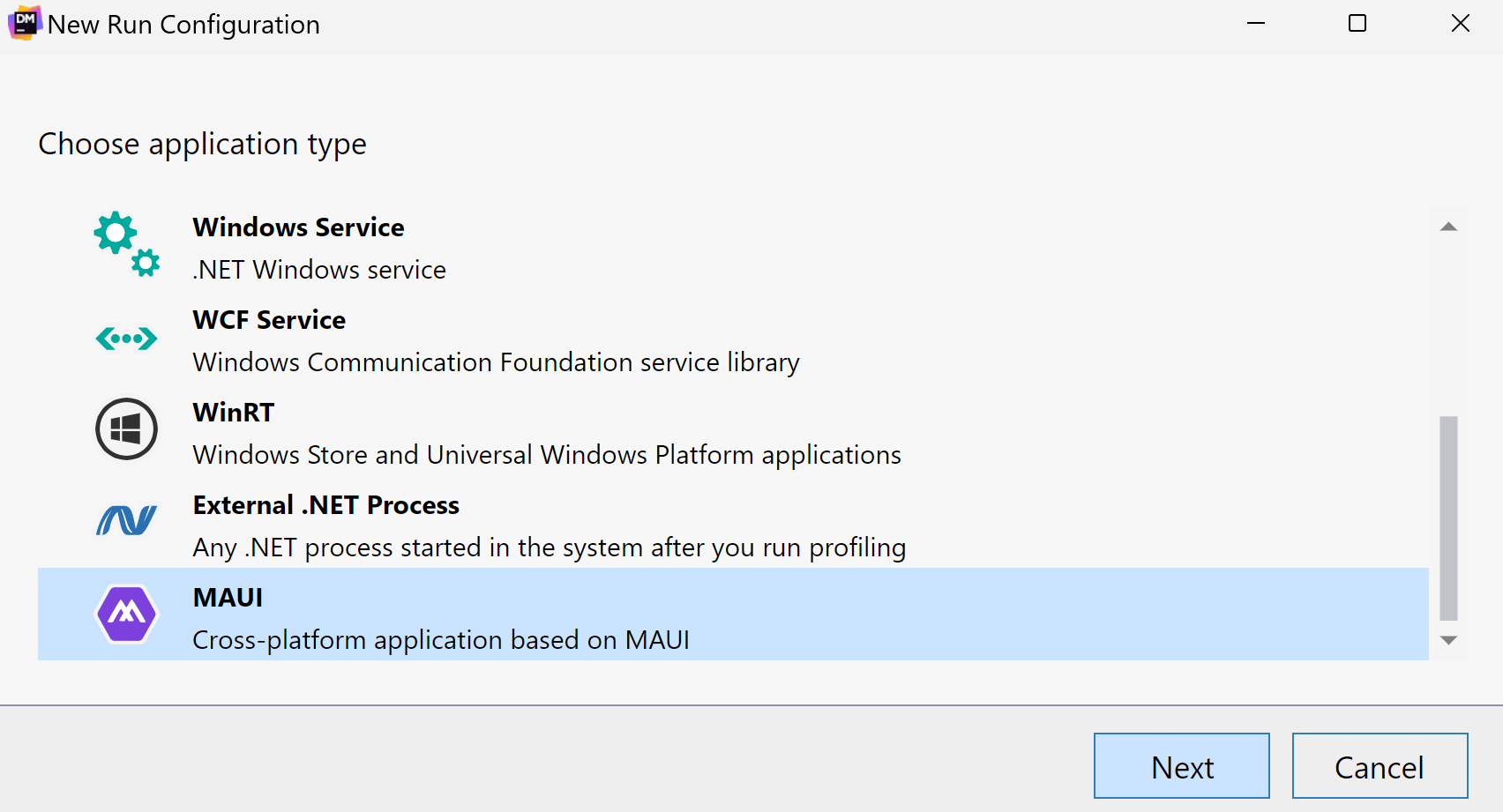The height and width of the screenshot is (812, 1503).
Task: Click the vertical scrollbar thumb
Action: pos(1448,518)
